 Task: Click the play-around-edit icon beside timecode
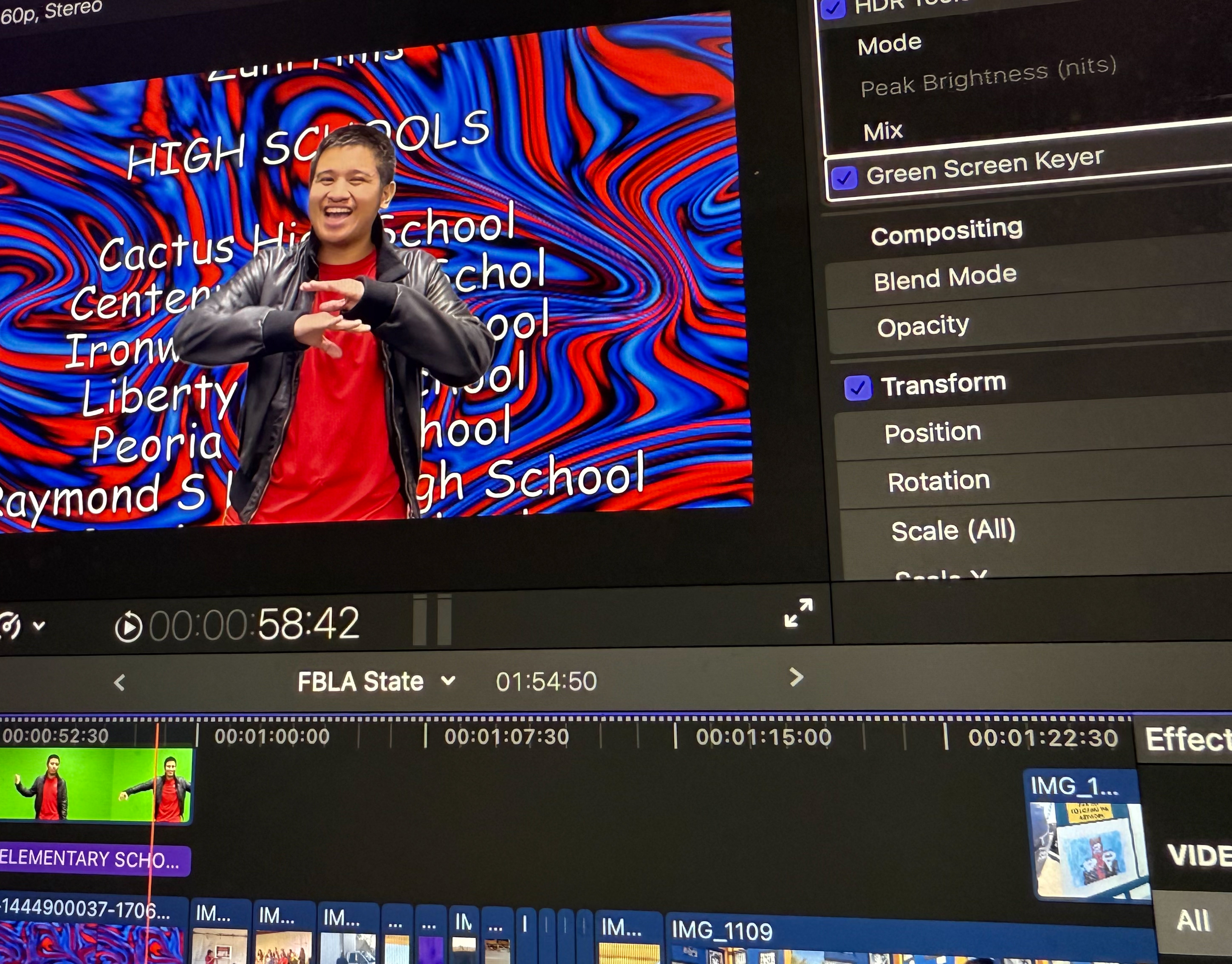coord(129,627)
